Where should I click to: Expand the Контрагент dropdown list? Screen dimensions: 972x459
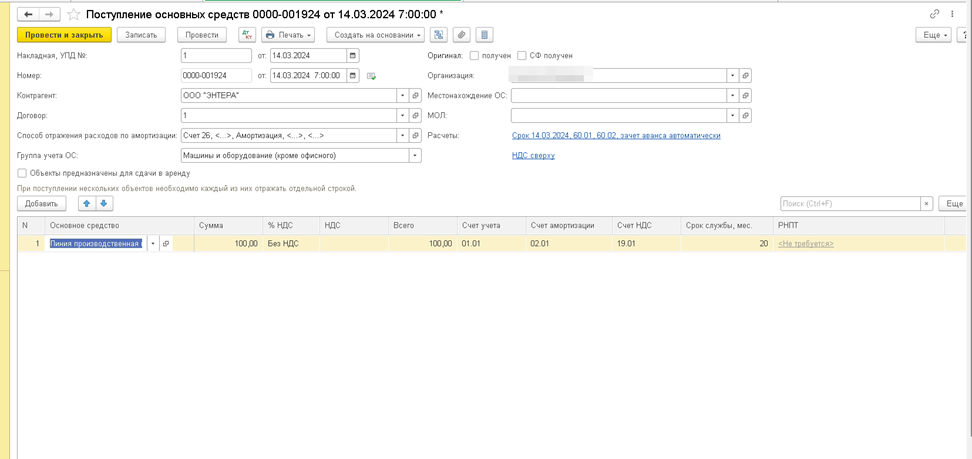tap(403, 96)
